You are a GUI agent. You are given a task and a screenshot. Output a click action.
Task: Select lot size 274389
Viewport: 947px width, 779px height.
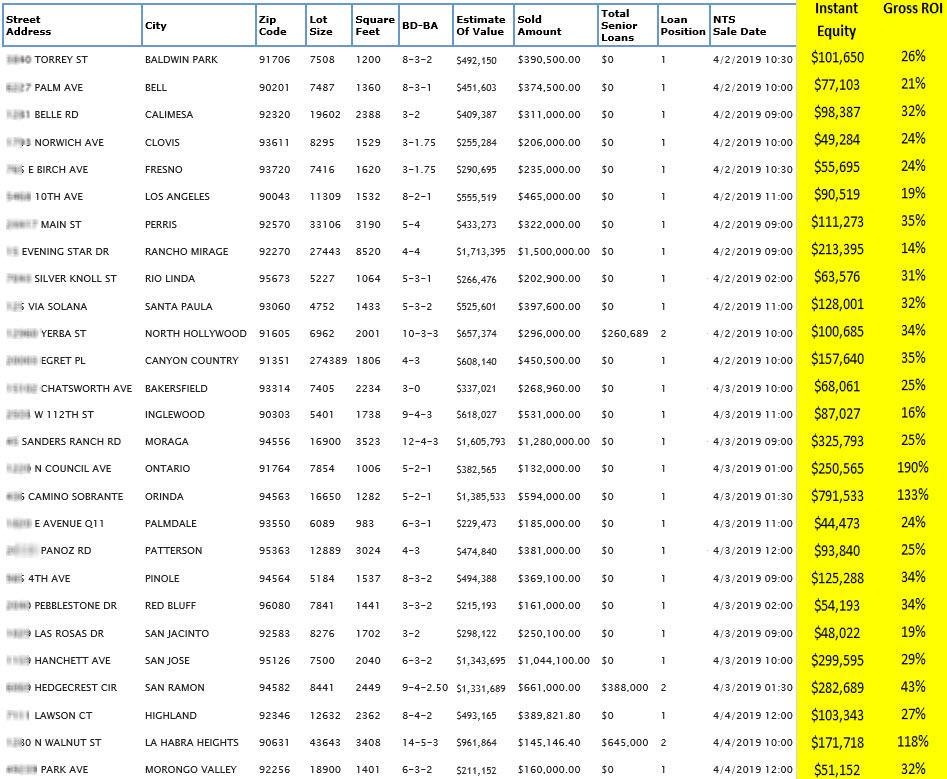pyautogui.click(x=329, y=361)
